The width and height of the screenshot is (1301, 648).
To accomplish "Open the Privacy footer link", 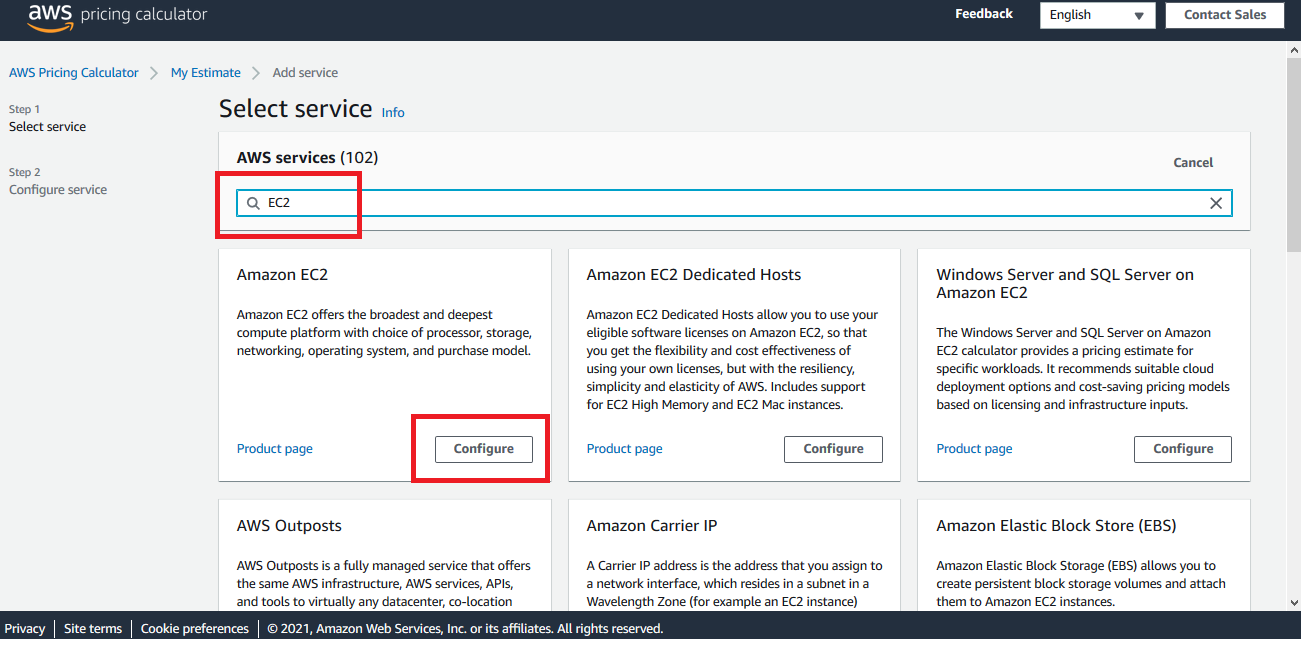I will pyautogui.click(x=25, y=629).
